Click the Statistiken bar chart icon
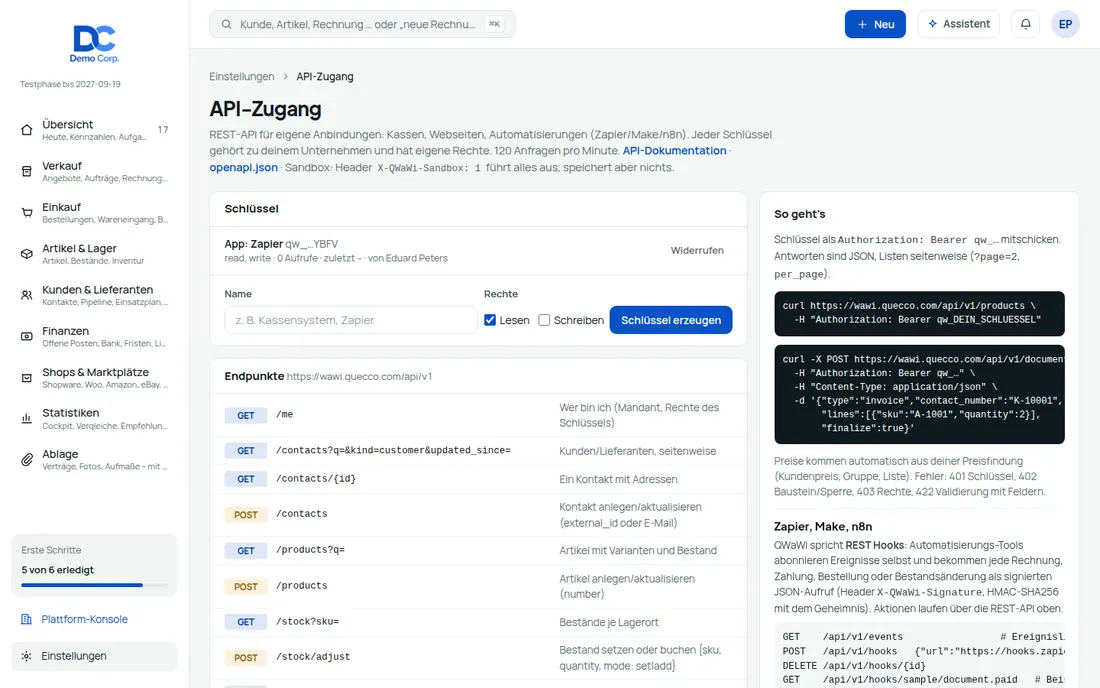1100x688 pixels. [x=27, y=419]
